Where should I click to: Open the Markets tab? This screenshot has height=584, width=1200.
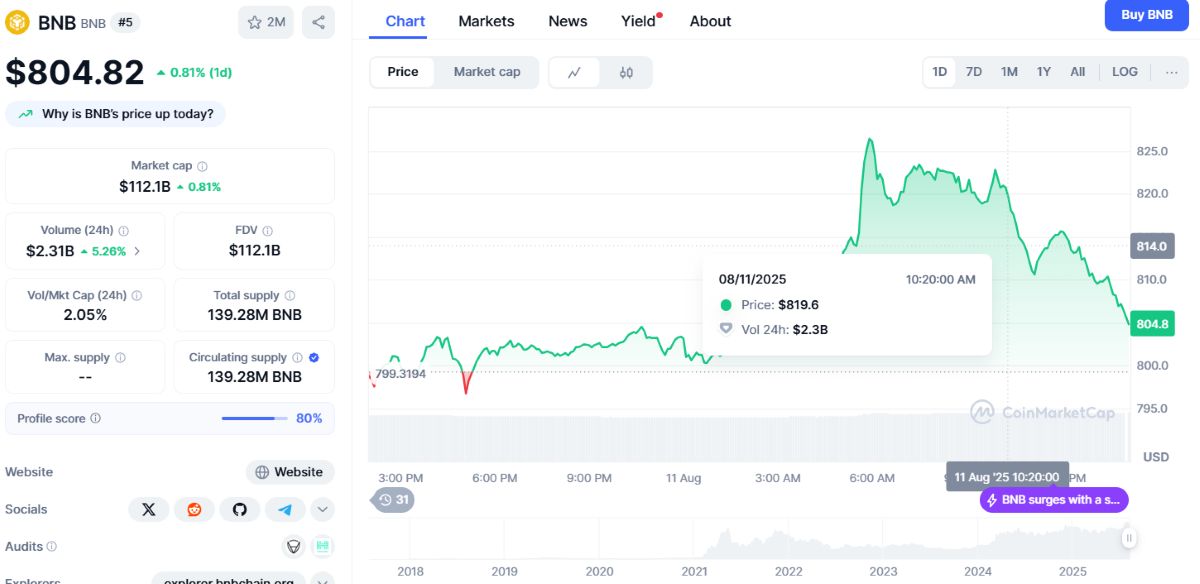click(486, 21)
